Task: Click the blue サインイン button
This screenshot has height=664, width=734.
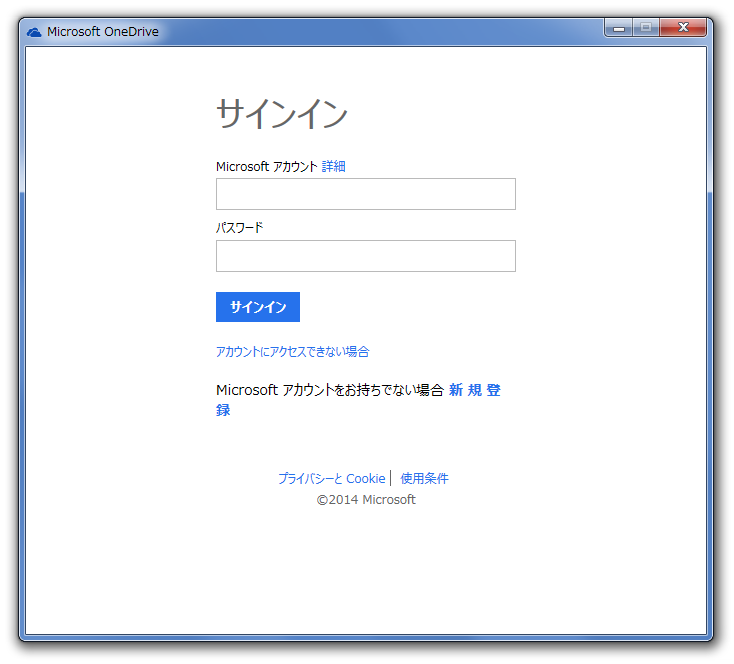Action: [x=258, y=307]
